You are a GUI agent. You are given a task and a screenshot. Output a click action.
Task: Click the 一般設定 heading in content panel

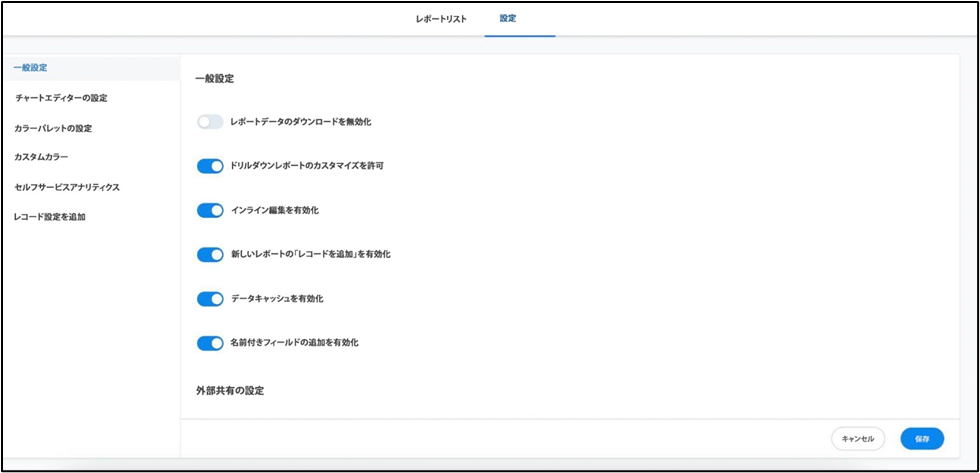[215, 79]
